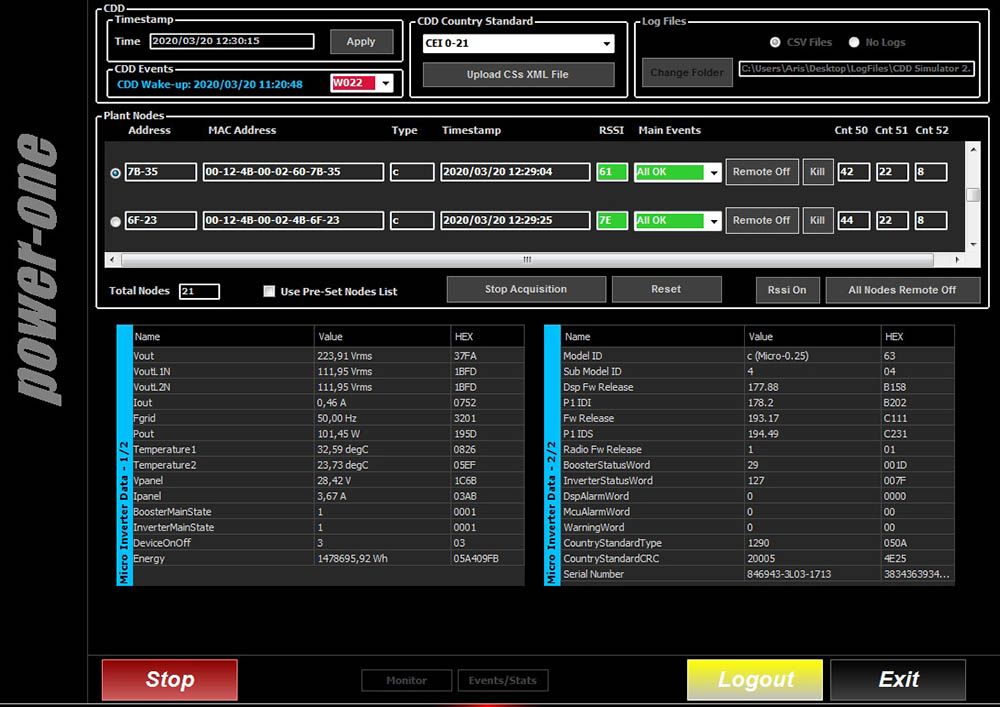Click MAC address field 00-12-4B-00-02-60-7B-35
Viewport: 1000px width, 707px height.
[293, 172]
